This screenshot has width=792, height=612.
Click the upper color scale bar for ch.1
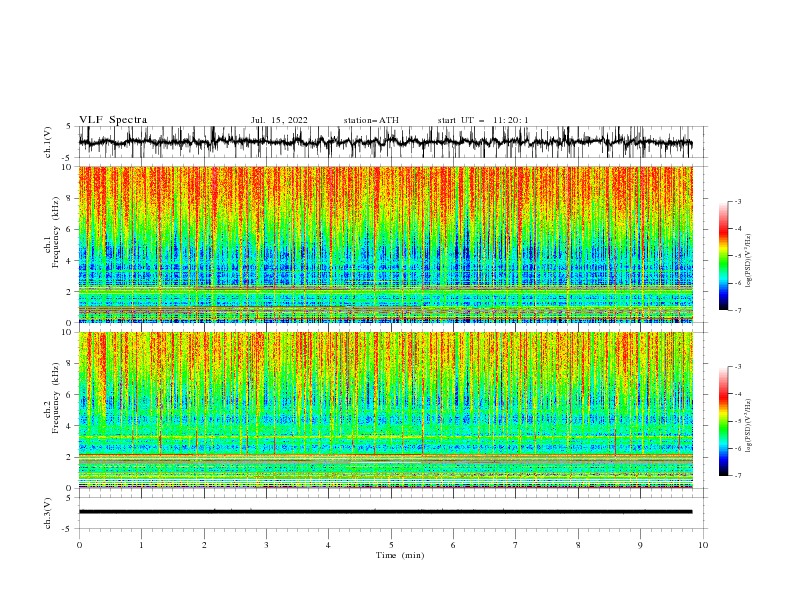(x=723, y=256)
